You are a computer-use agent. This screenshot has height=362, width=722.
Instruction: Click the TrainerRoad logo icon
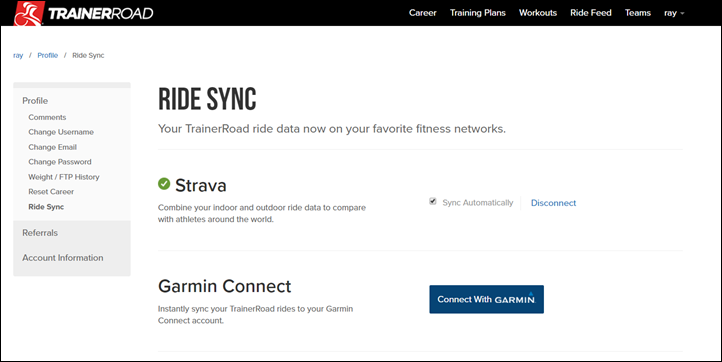coord(29,13)
